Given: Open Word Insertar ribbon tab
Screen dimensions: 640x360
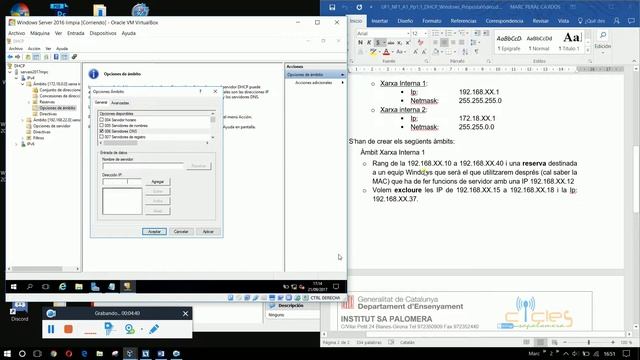Looking at the screenshot, I should coord(380,21).
